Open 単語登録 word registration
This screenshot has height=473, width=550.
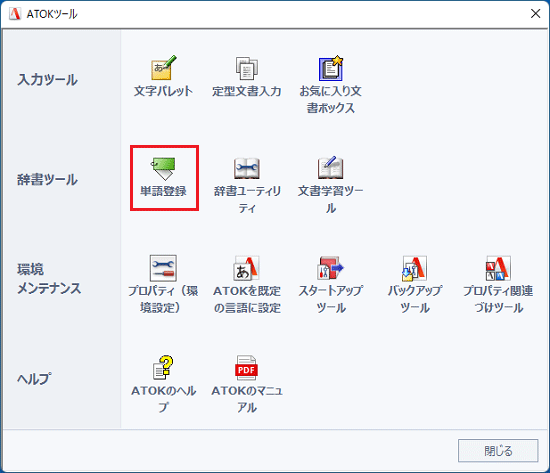[164, 177]
